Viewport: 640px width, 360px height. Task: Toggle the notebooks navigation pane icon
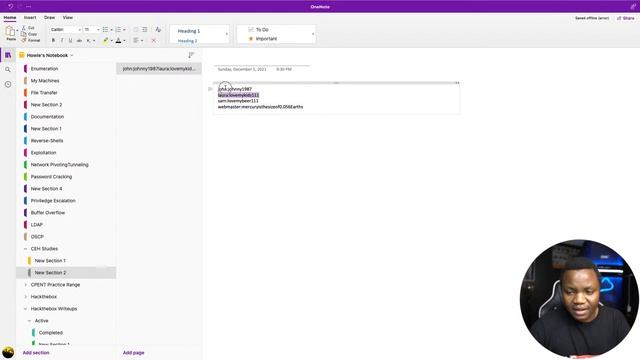pos(8,55)
